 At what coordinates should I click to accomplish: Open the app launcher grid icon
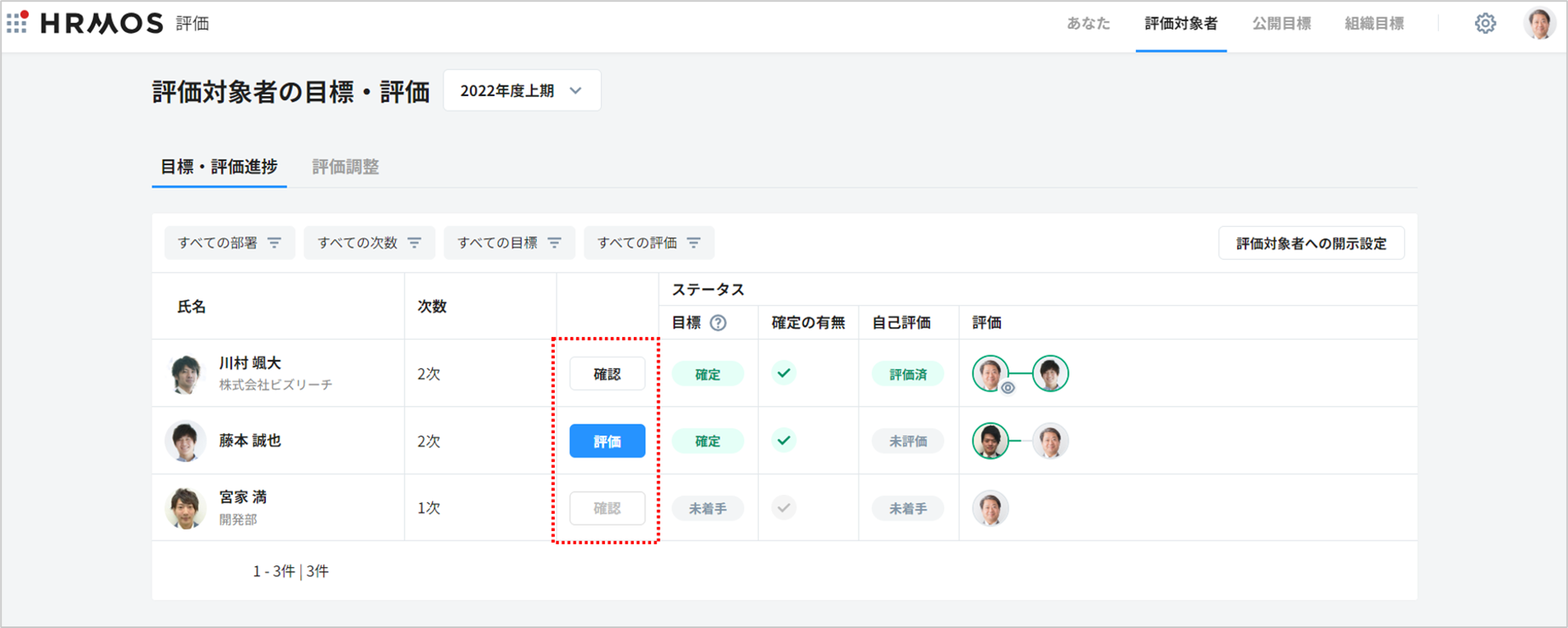[x=17, y=23]
